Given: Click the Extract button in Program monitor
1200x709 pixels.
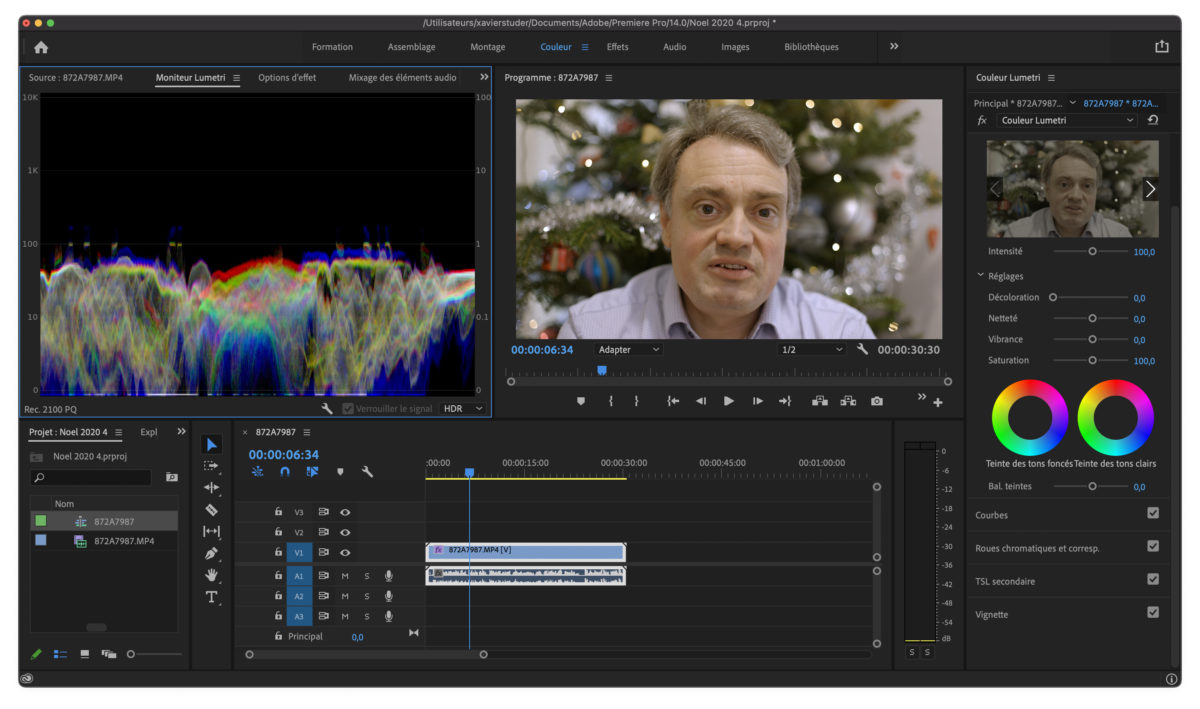Looking at the screenshot, I should 848,401.
